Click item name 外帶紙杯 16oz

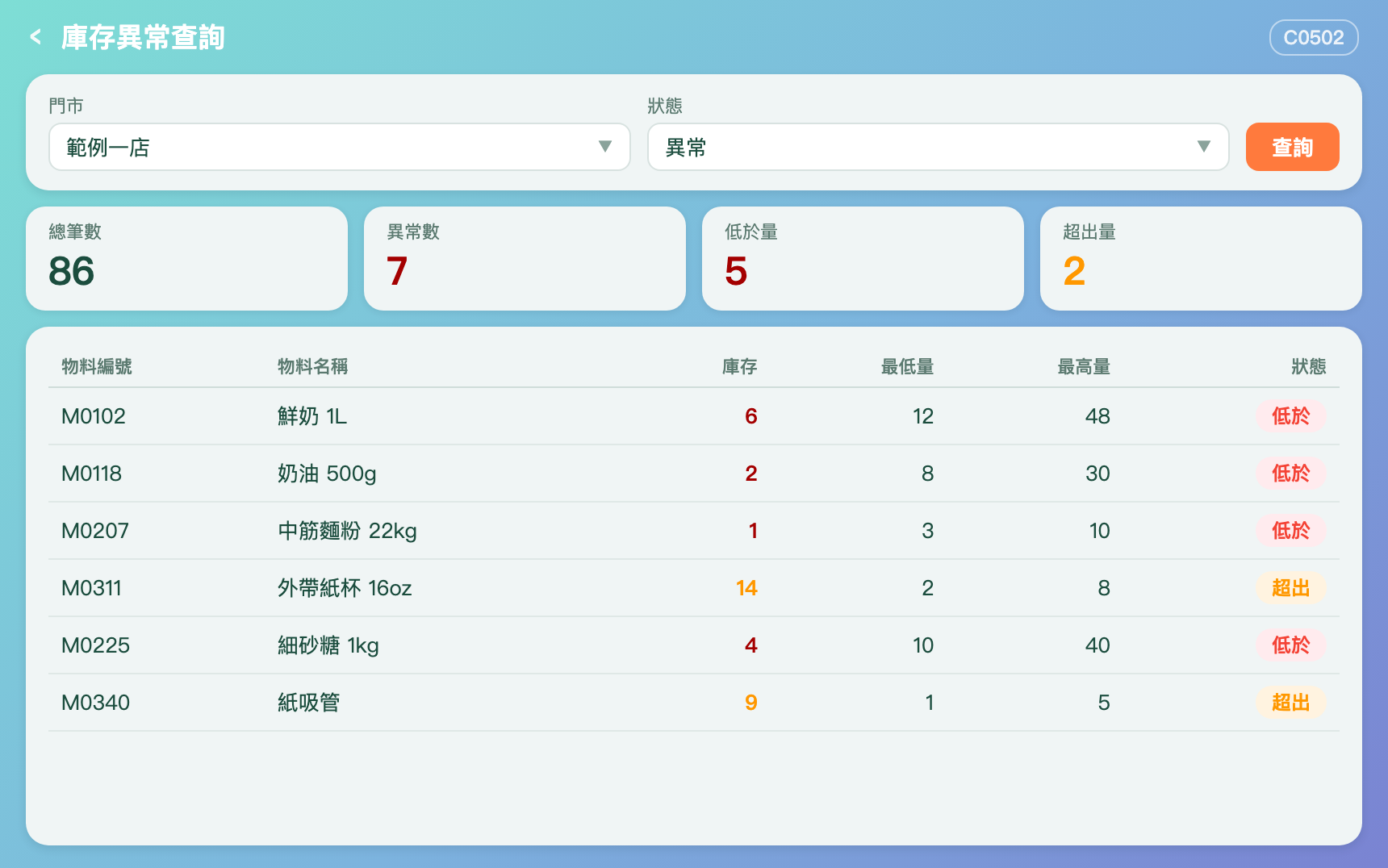coord(345,588)
